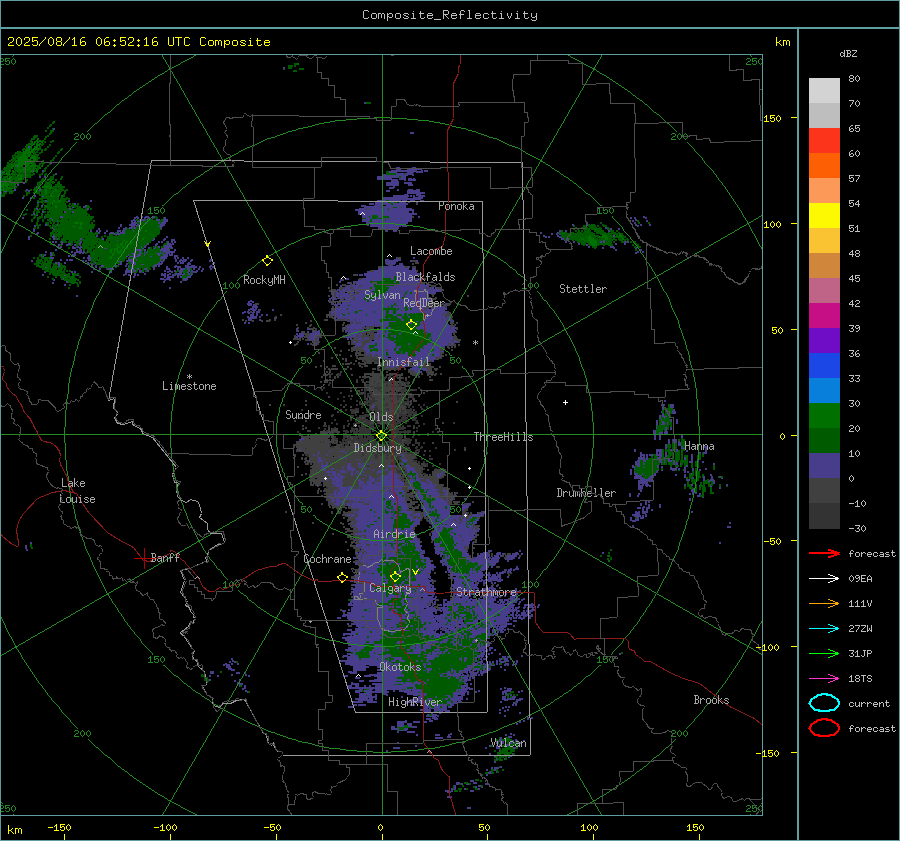Click the Composite_Reflectivity title text
The image size is (900, 841).
click(450, 15)
